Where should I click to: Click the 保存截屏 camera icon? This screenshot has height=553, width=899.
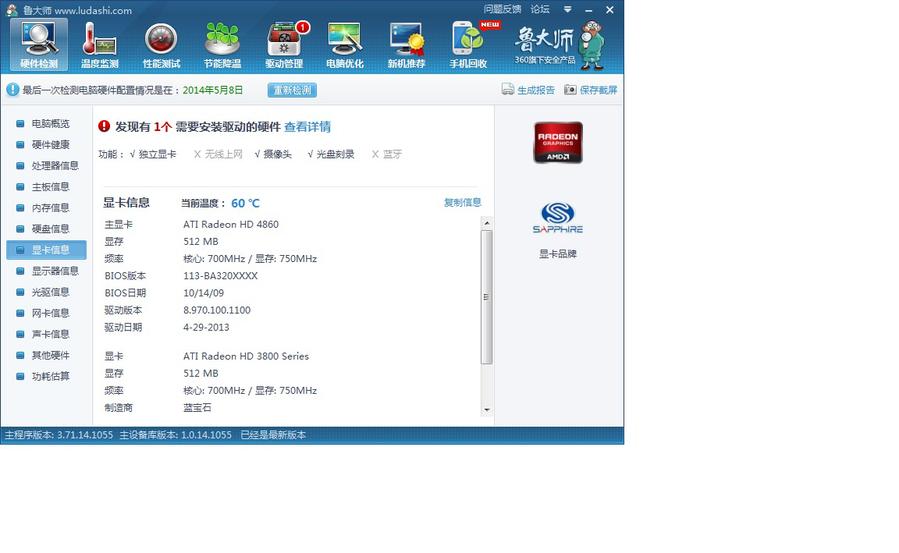570,89
